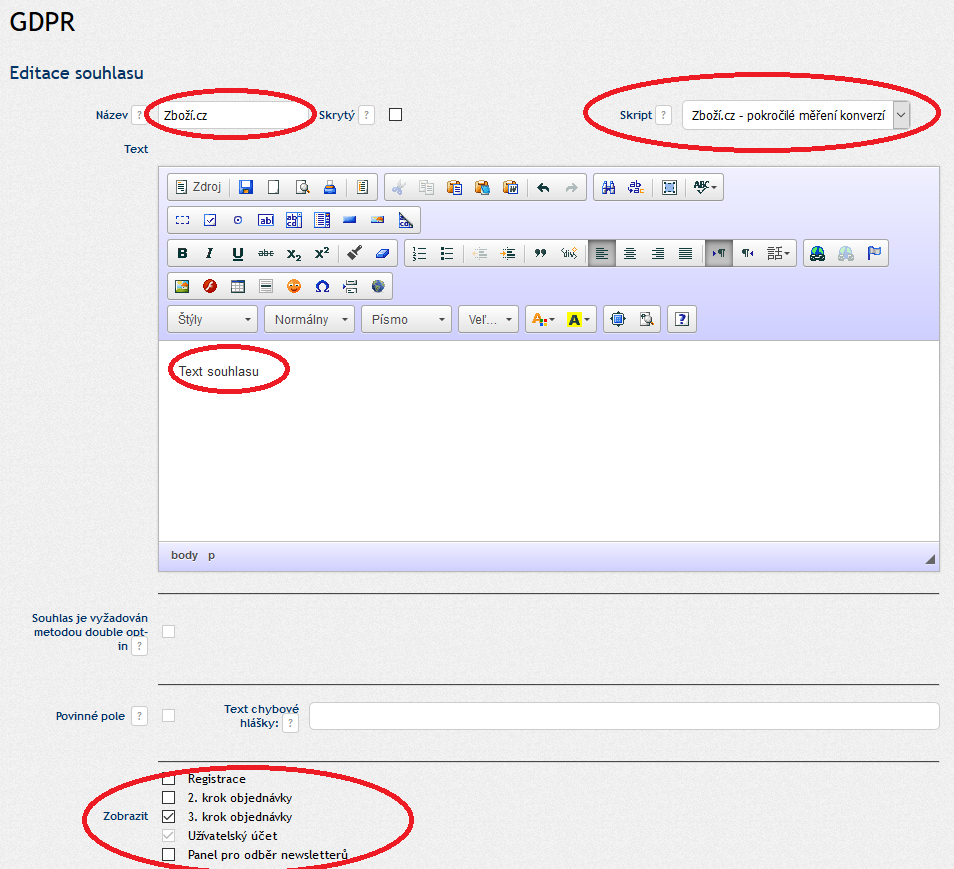Viewport: 954px width, 869px height.
Task: Expand the Štýly styles dropdown
Action: point(213,319)
